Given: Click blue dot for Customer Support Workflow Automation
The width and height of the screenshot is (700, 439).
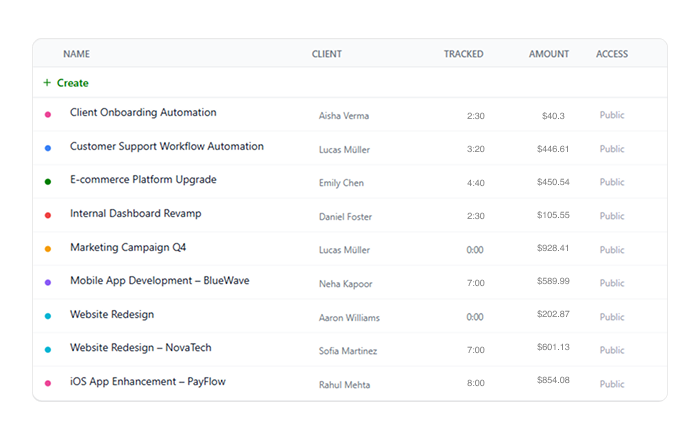Looking at the screenshot, I should tap(48, 148).
